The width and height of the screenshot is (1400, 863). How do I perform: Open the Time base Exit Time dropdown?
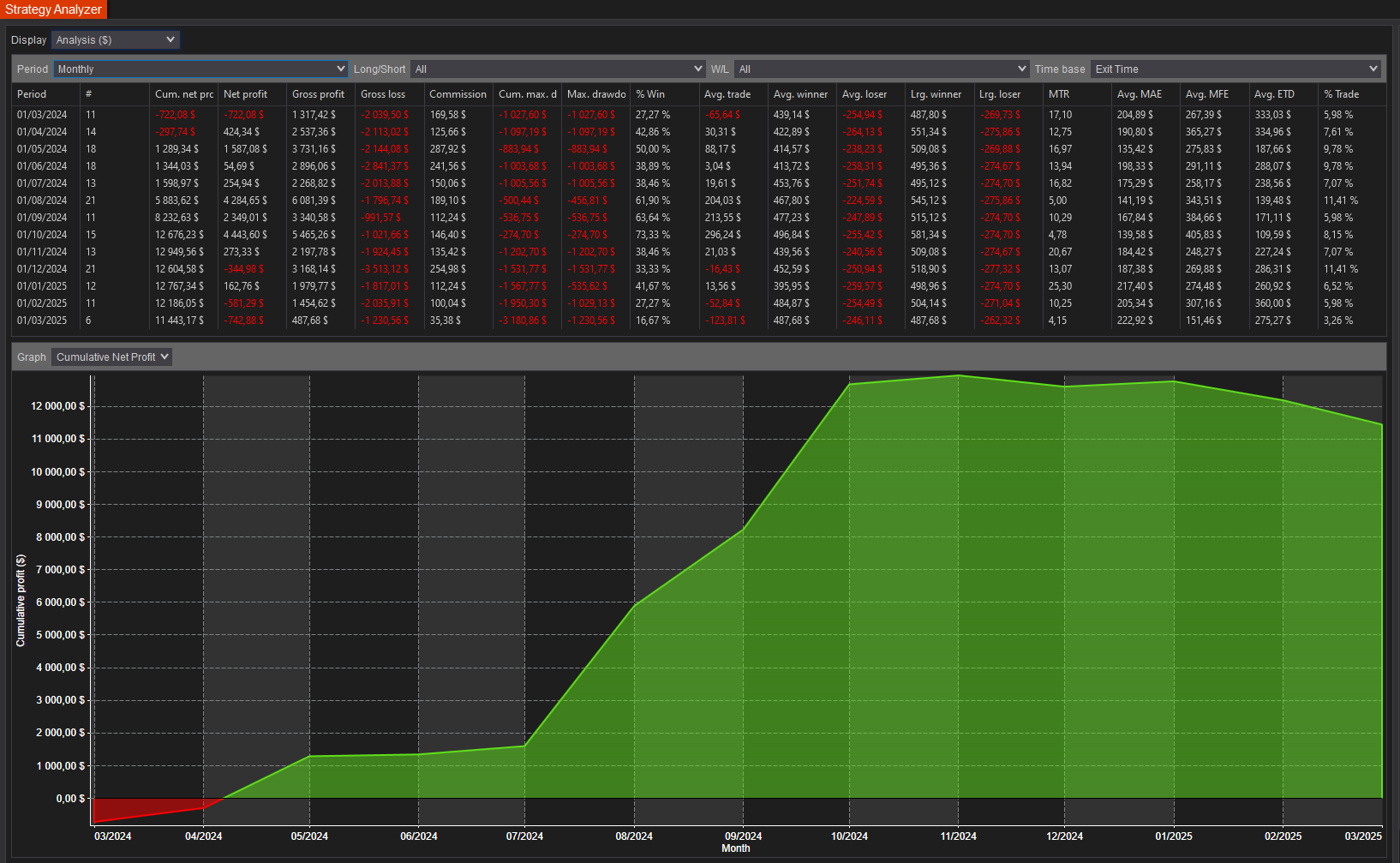click(x=1235, y=69)
